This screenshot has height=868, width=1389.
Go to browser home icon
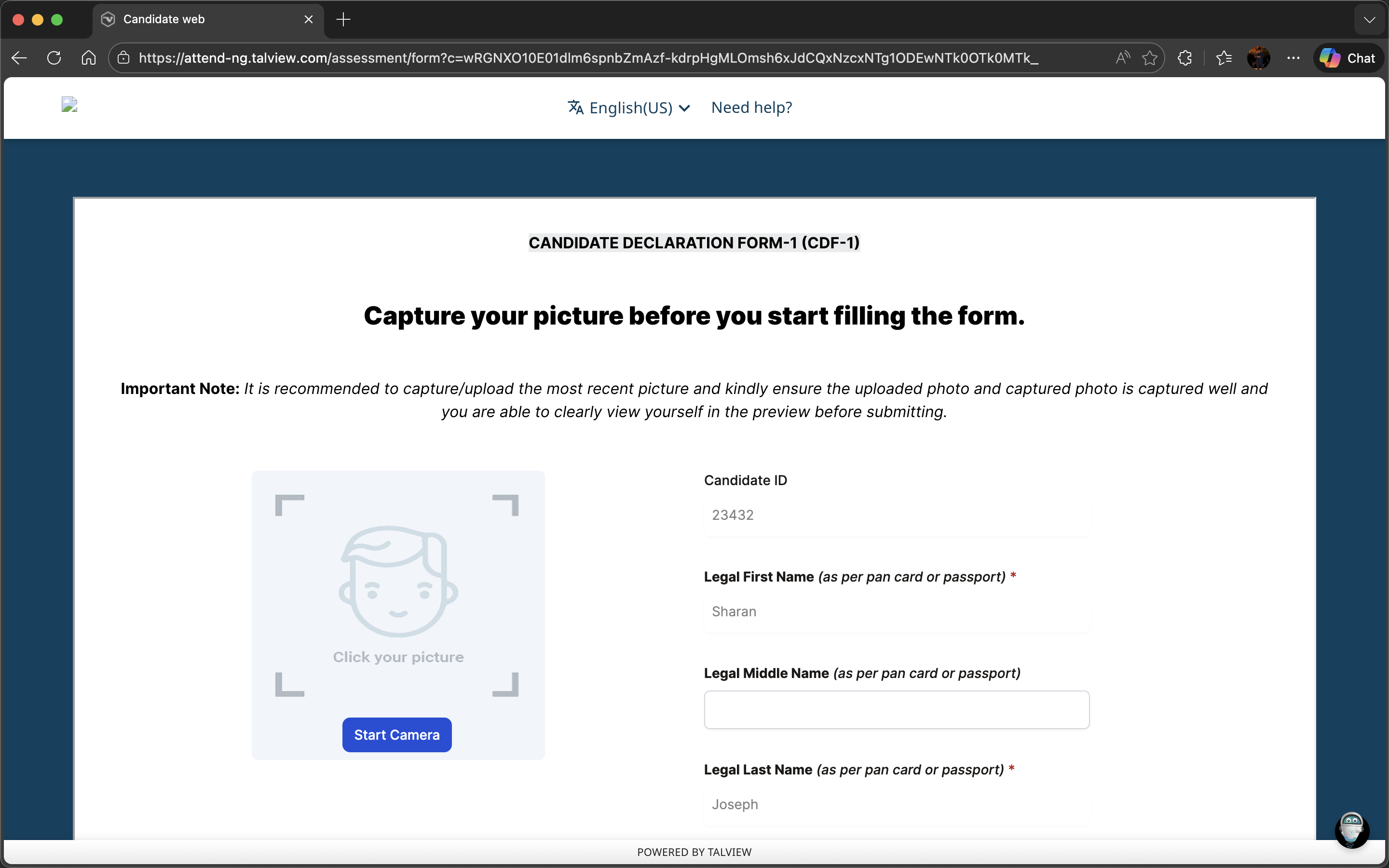[88, 58]
